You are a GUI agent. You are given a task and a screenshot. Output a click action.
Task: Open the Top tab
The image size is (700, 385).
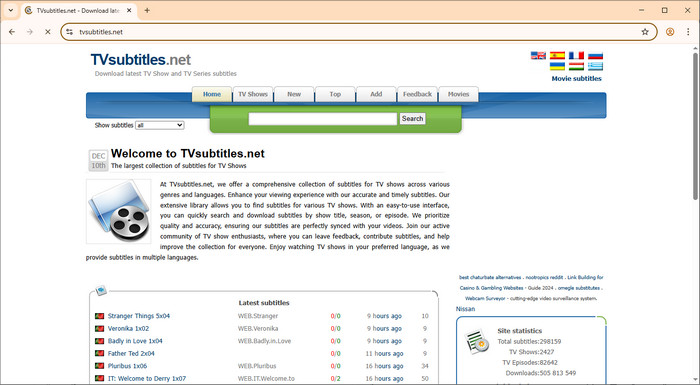pos(335,94)
